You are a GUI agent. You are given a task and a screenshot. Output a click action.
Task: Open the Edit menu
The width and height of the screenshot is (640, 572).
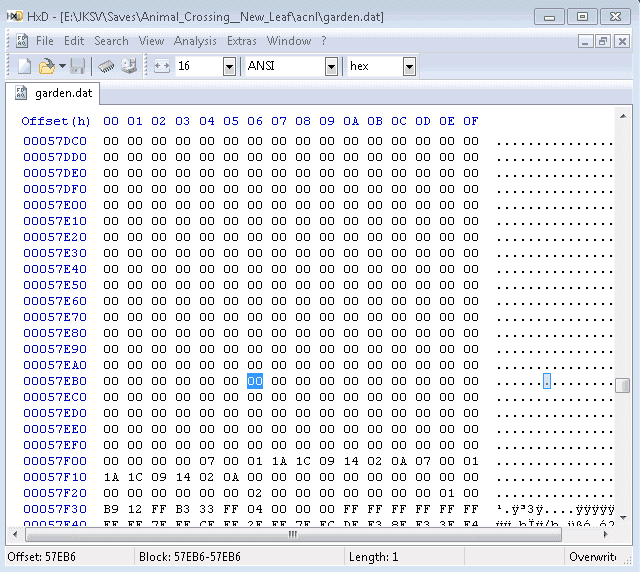click(x=74, y=41)
